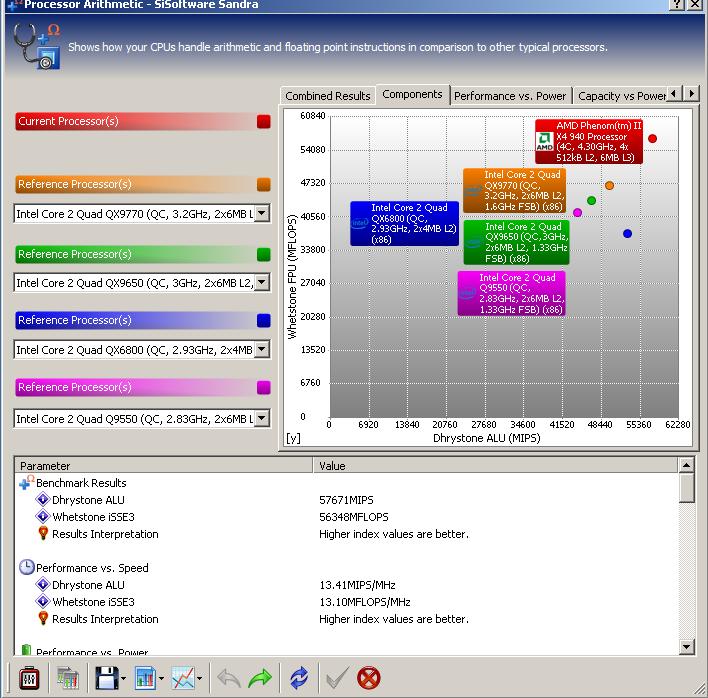Viewport: 708px width, 698px height.
Task: Click the green forward arrow icon
Action: tap(260, 678)
